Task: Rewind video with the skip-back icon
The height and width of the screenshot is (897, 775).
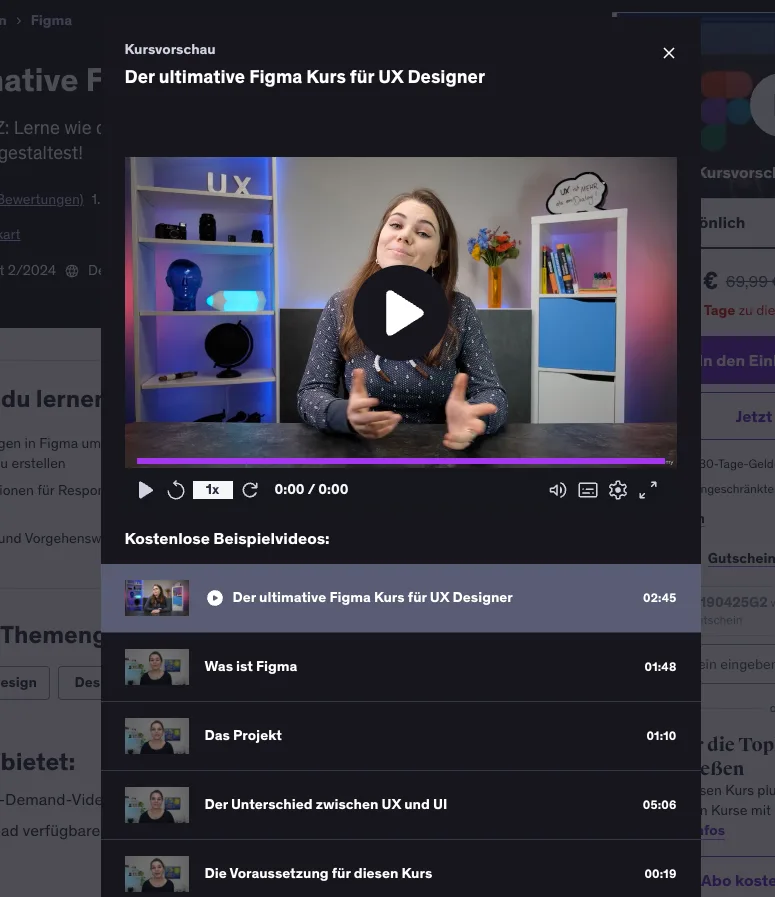Action: pos(176,490)
